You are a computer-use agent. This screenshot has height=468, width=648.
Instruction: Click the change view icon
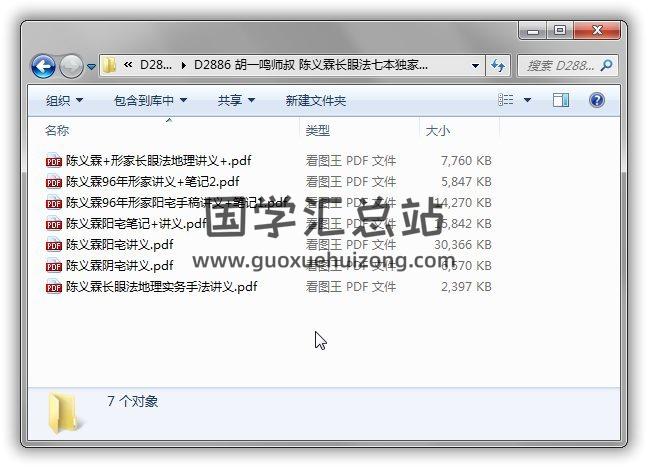click(506, 100)
